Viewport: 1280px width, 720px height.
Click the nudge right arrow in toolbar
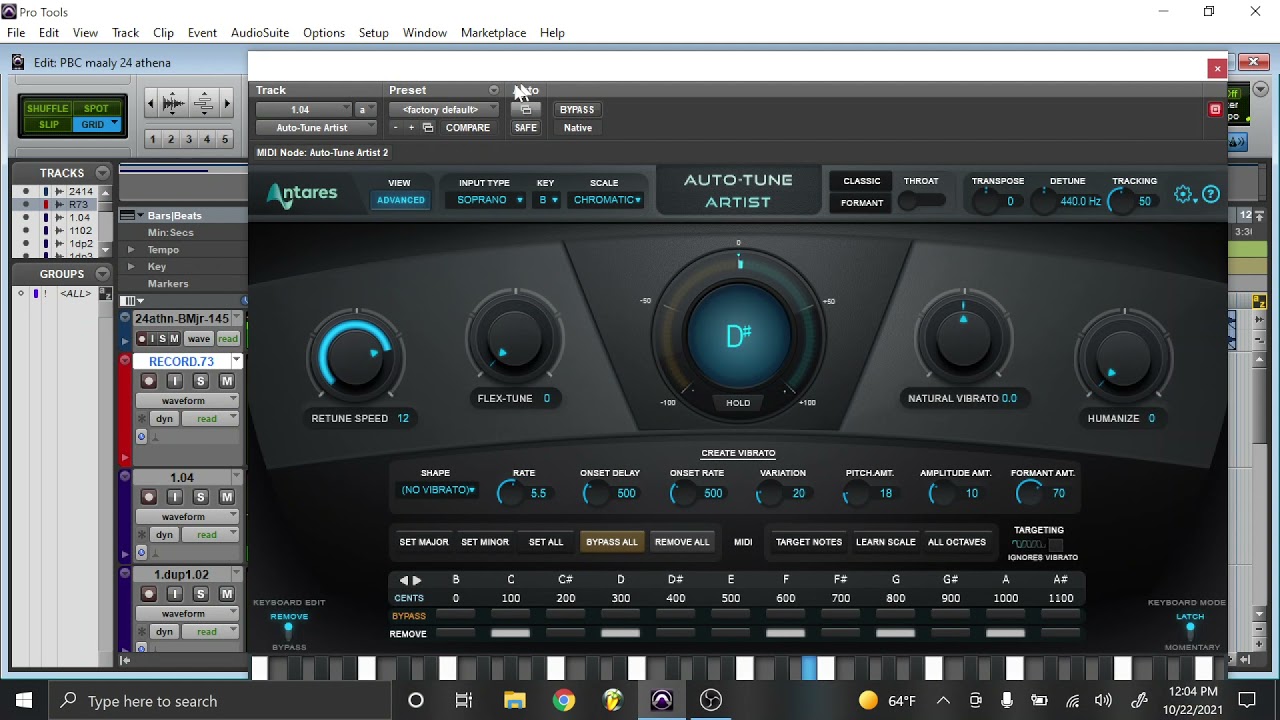226,103
